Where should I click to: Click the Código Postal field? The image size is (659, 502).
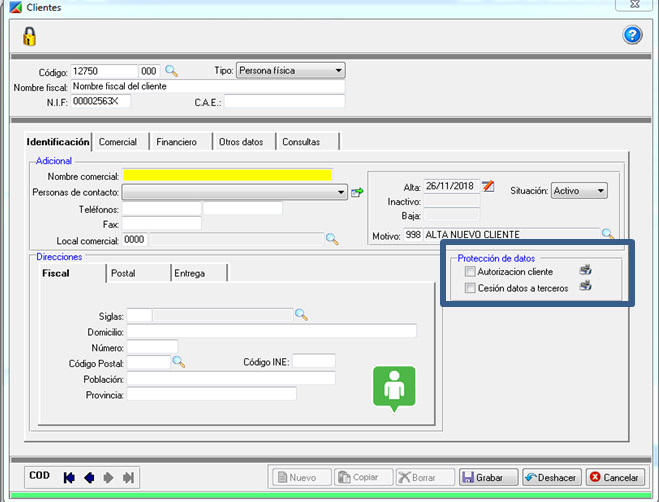[x=148, y=362]
